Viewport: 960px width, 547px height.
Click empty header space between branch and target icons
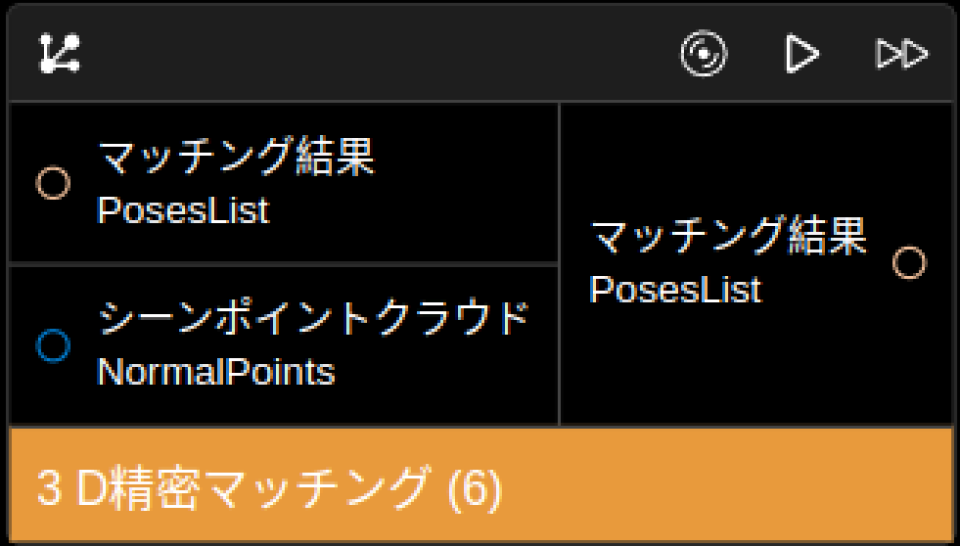point(380,53)
